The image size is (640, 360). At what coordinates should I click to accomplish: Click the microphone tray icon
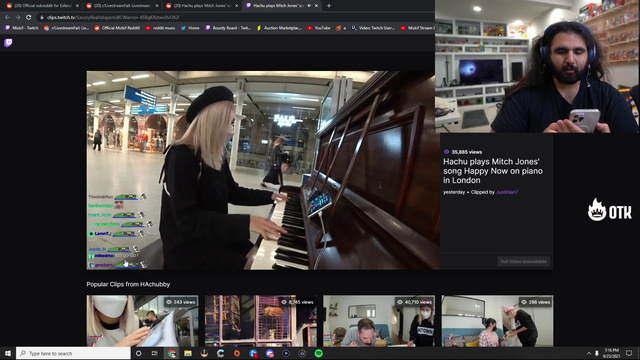597,353
